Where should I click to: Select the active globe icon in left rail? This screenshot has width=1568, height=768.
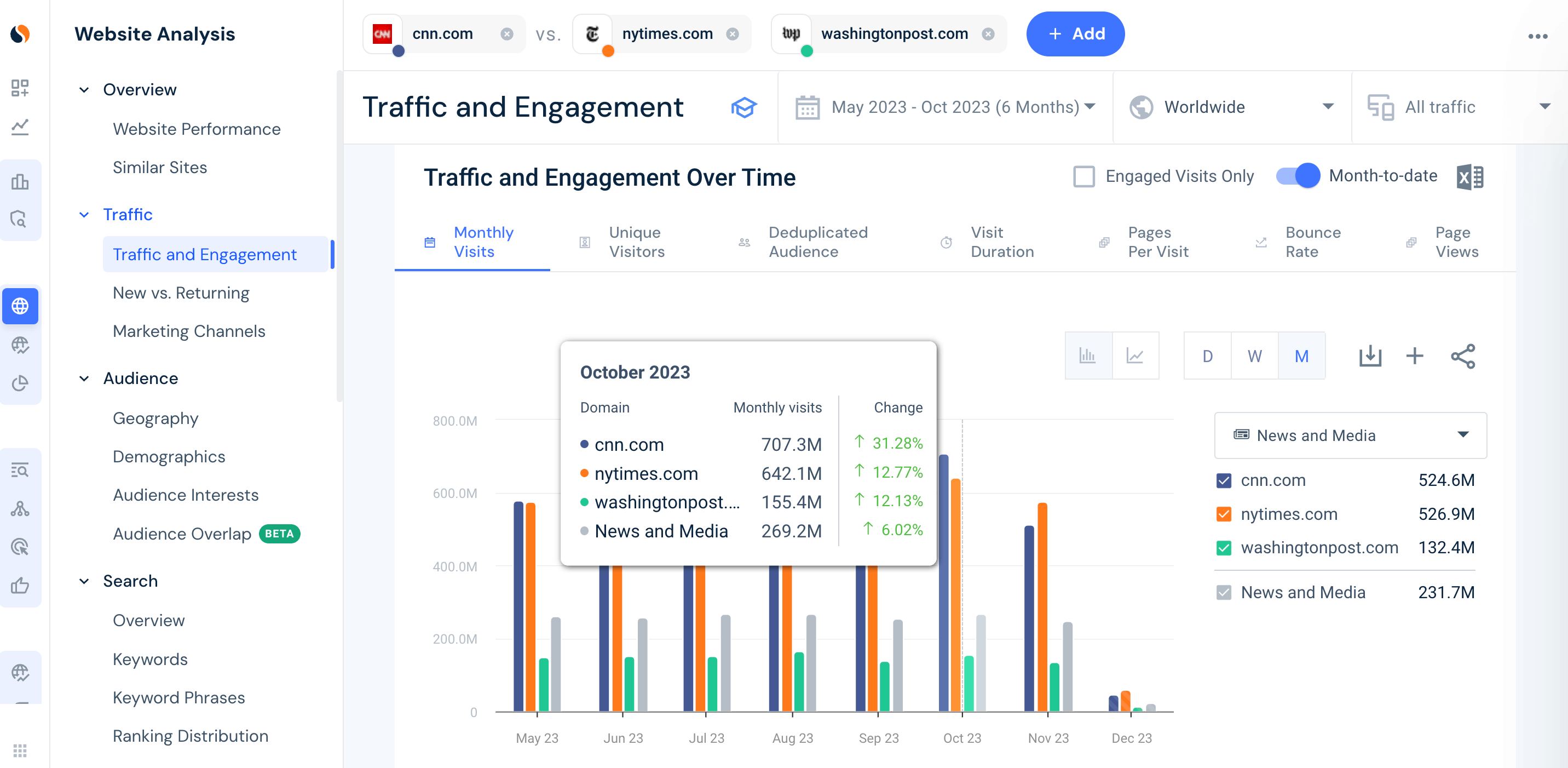click(20, 306)
